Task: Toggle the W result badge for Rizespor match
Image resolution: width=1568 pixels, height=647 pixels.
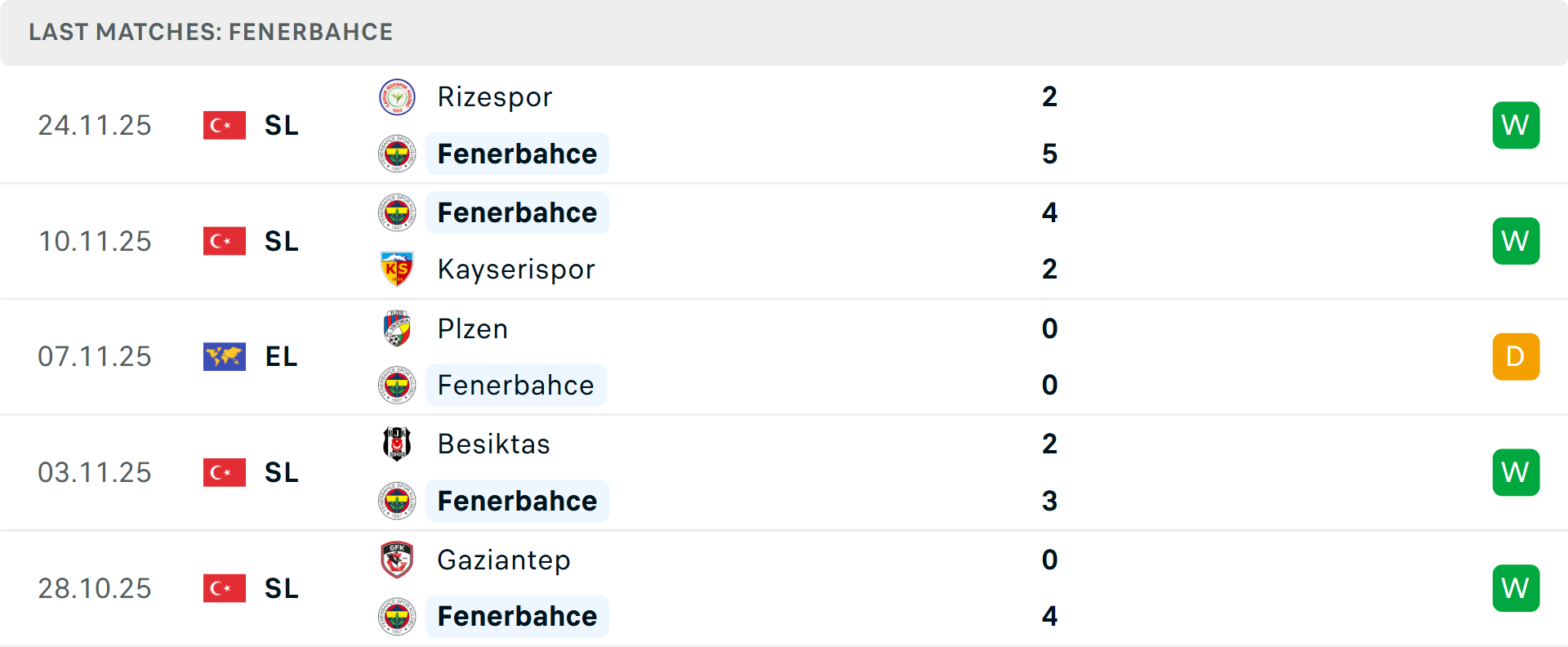Action: coord(1516,125)
